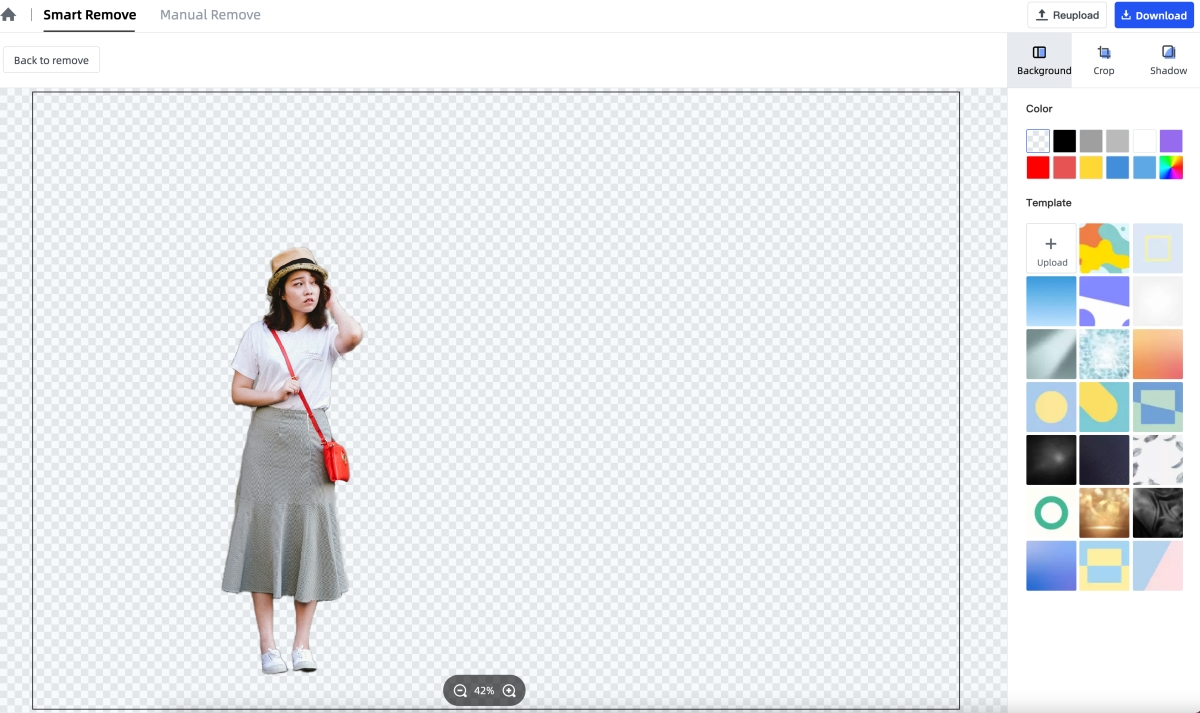Click the Reupload button
The height and width of the screenshot is (713, 1200).
[x=1067, y=15]
